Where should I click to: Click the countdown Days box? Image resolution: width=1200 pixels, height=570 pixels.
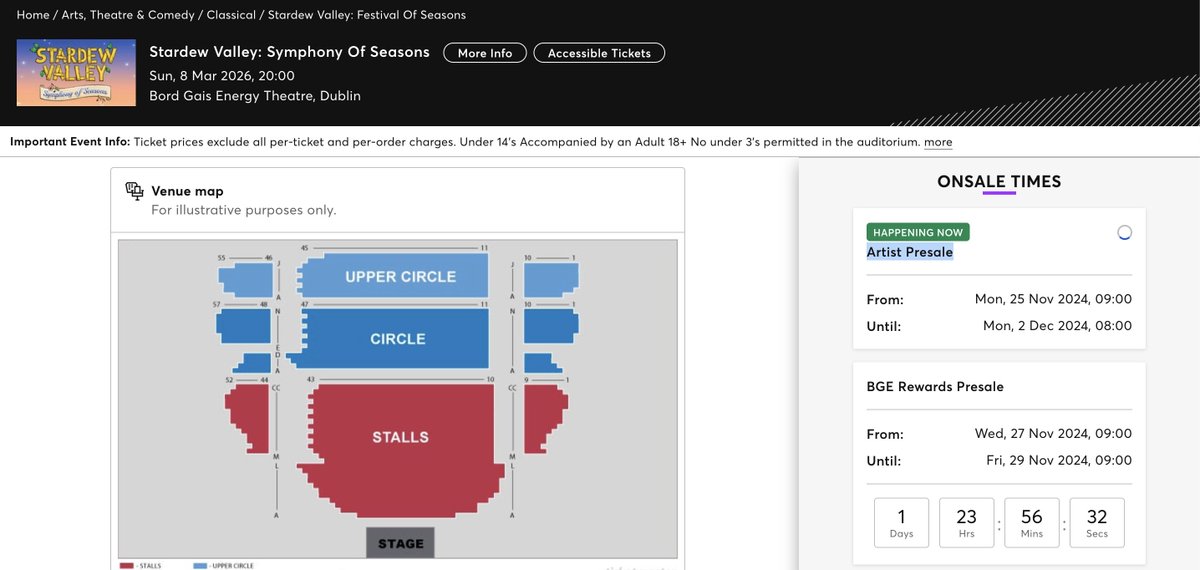[x=901, y=523]
